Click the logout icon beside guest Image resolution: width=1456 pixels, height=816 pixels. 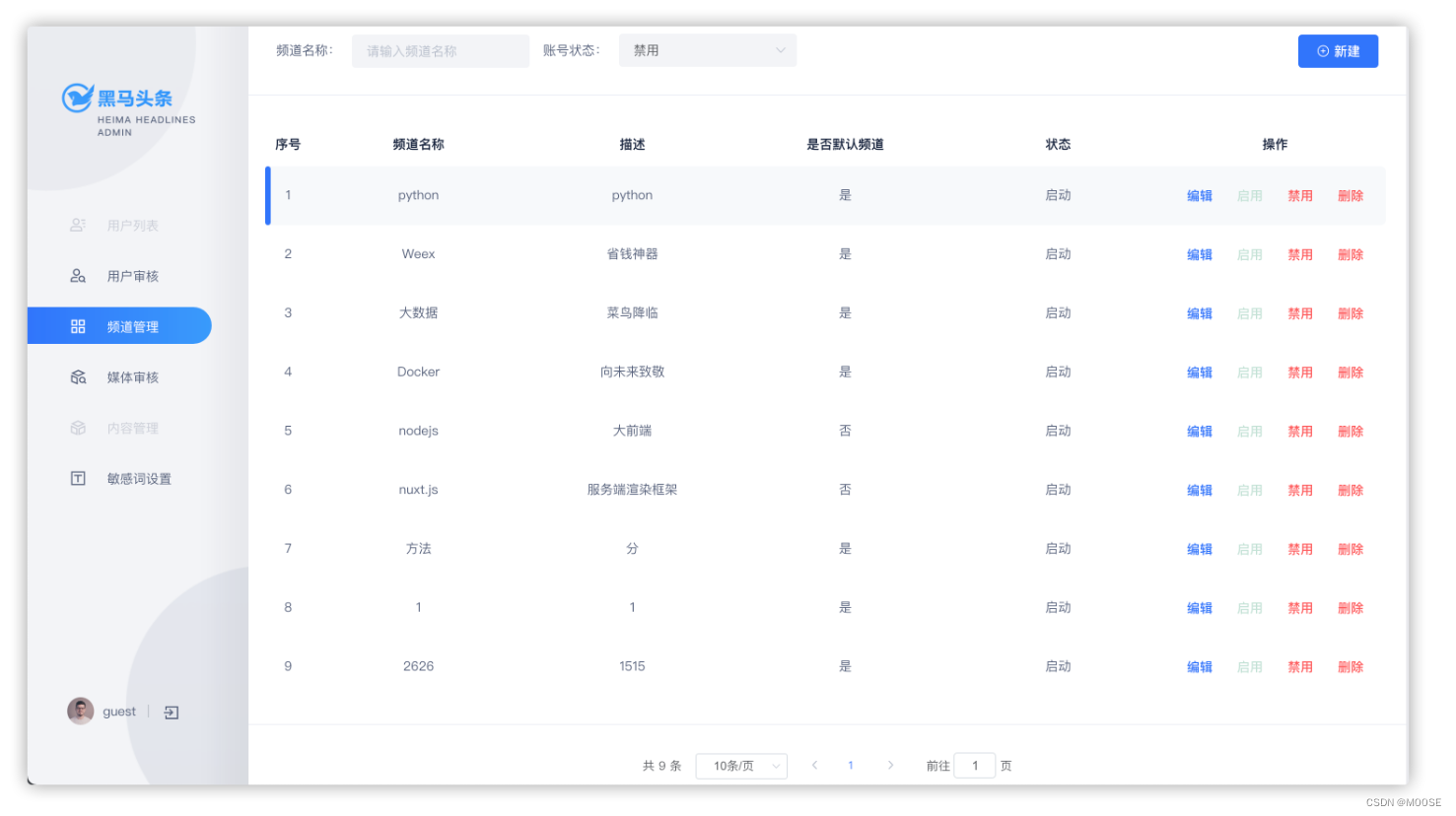pyautogui.click(x=172, y=713)
